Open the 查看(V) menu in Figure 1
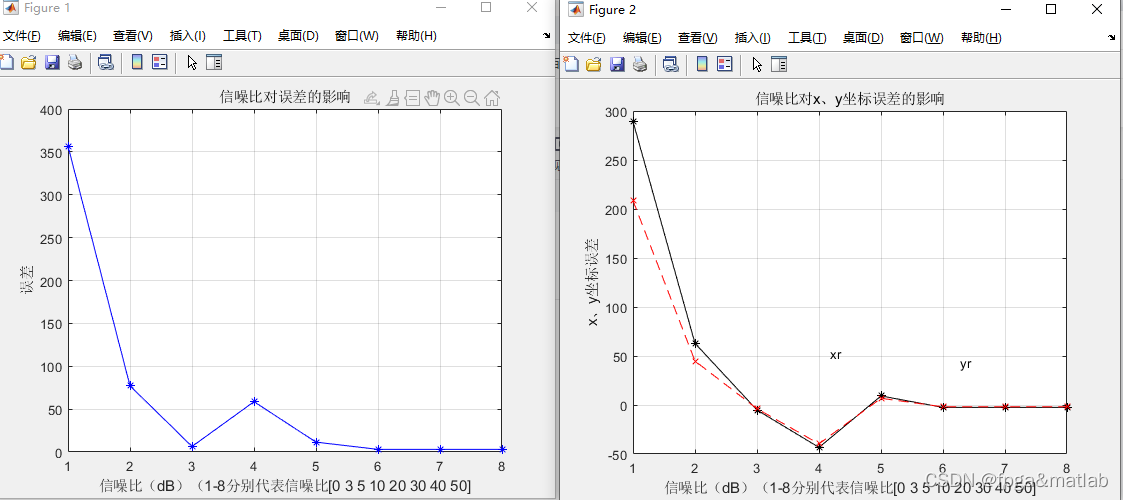This screenshot has height=500, width=1123. click(x=132, y=36)
